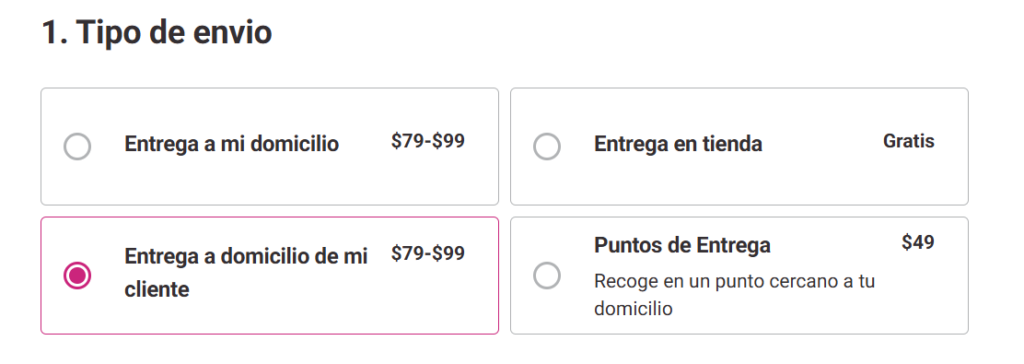
Task: Click the selected Entrega a domicilio de mi cliente radio
Action: tap(77, 275)
